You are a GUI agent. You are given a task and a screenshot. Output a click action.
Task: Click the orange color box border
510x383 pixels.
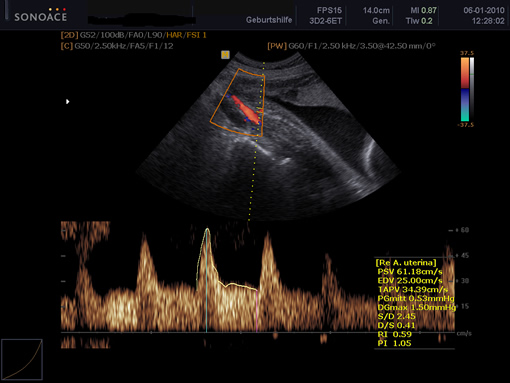click(x=238, y=102)
